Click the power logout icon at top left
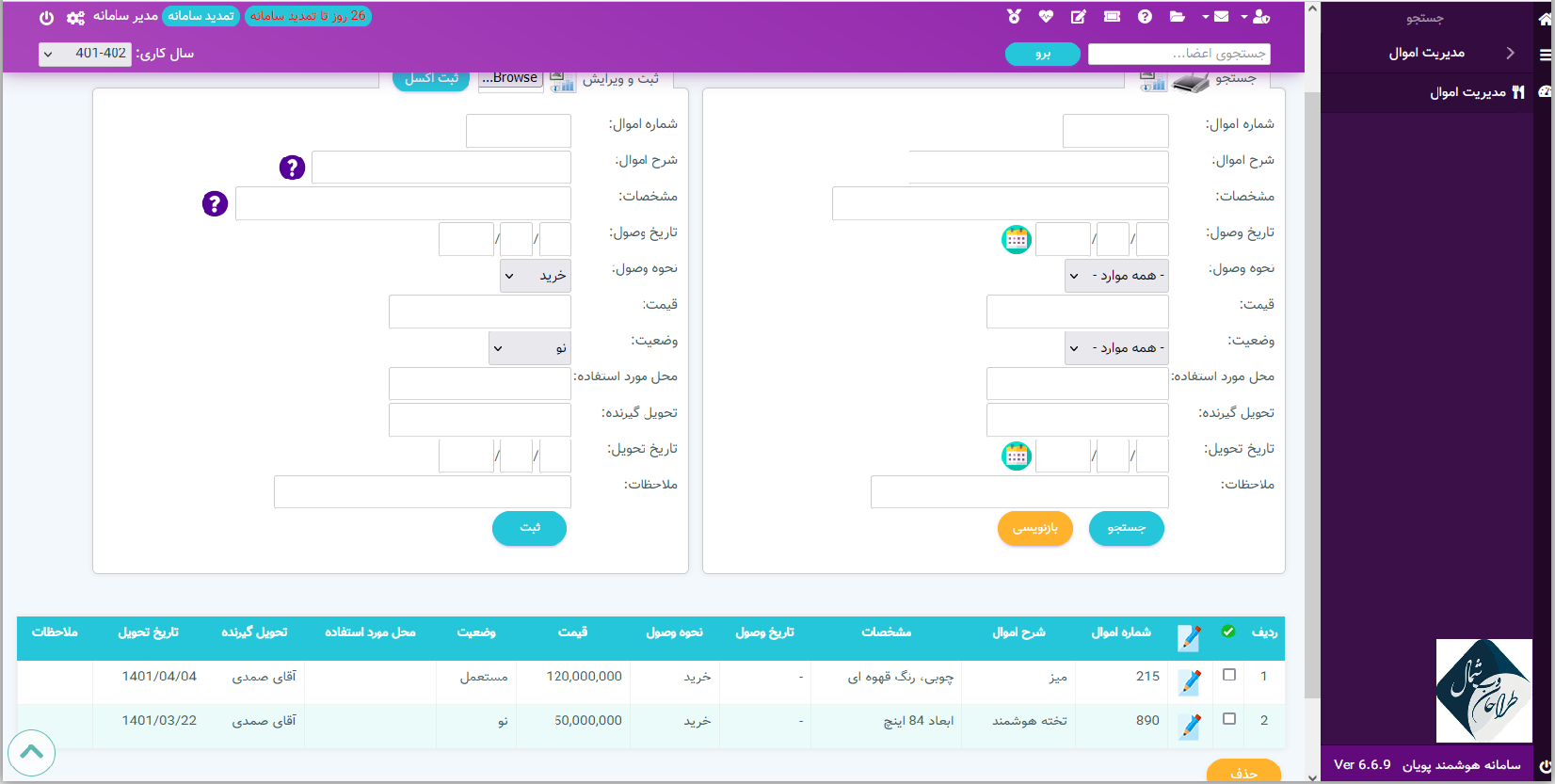This screenshot has height=784, width=1555. point(46,17)
